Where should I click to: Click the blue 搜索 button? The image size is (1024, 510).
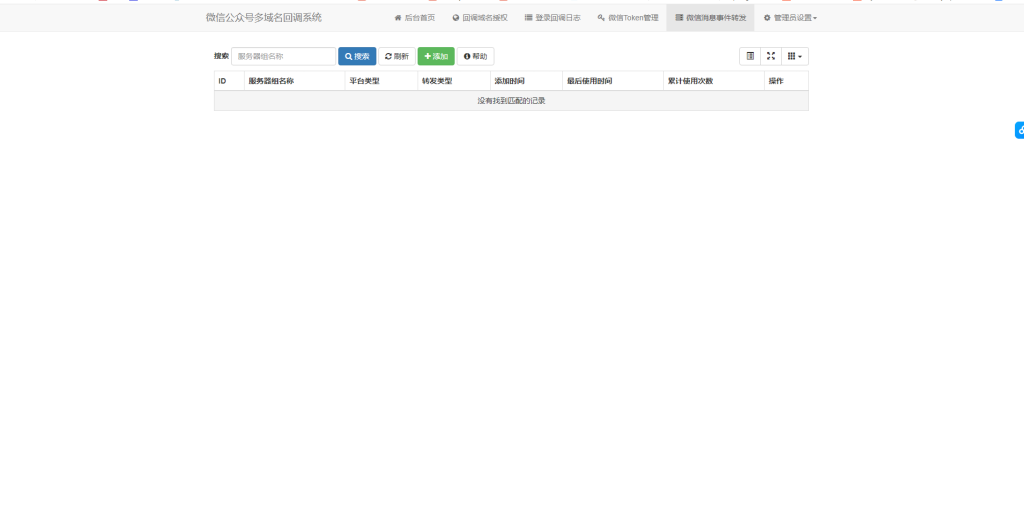click(x=357, y=56)
